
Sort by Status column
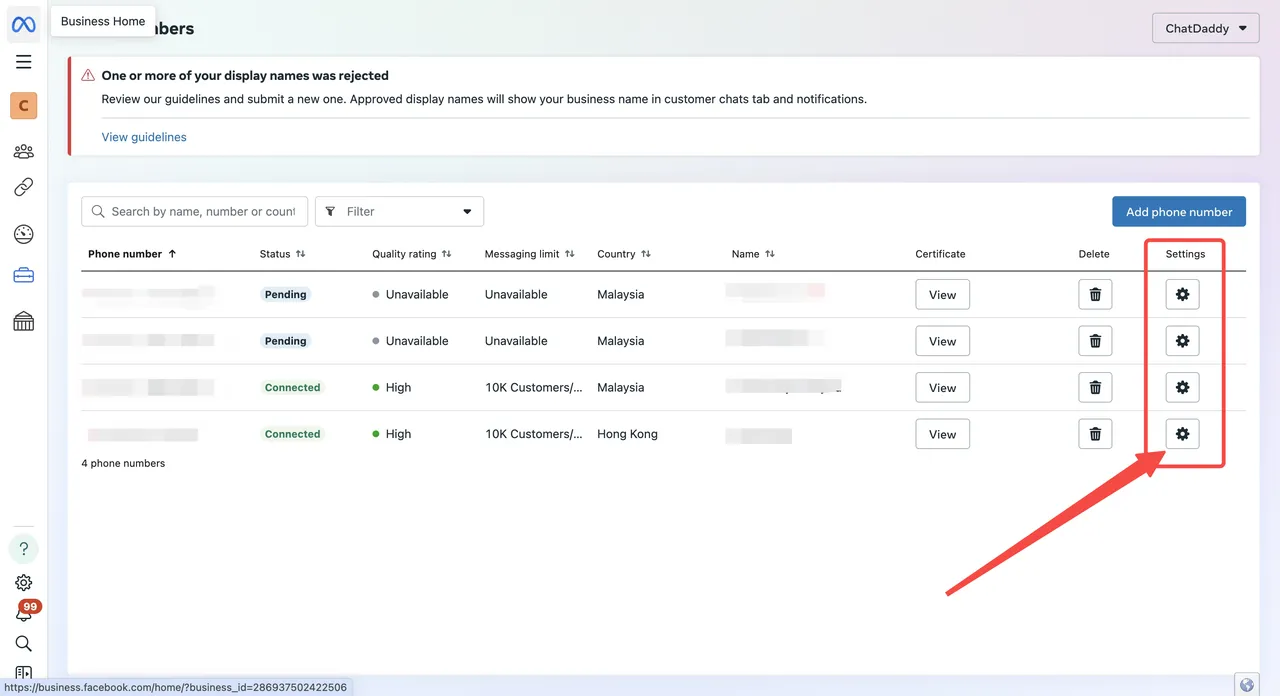click(282, 254)
